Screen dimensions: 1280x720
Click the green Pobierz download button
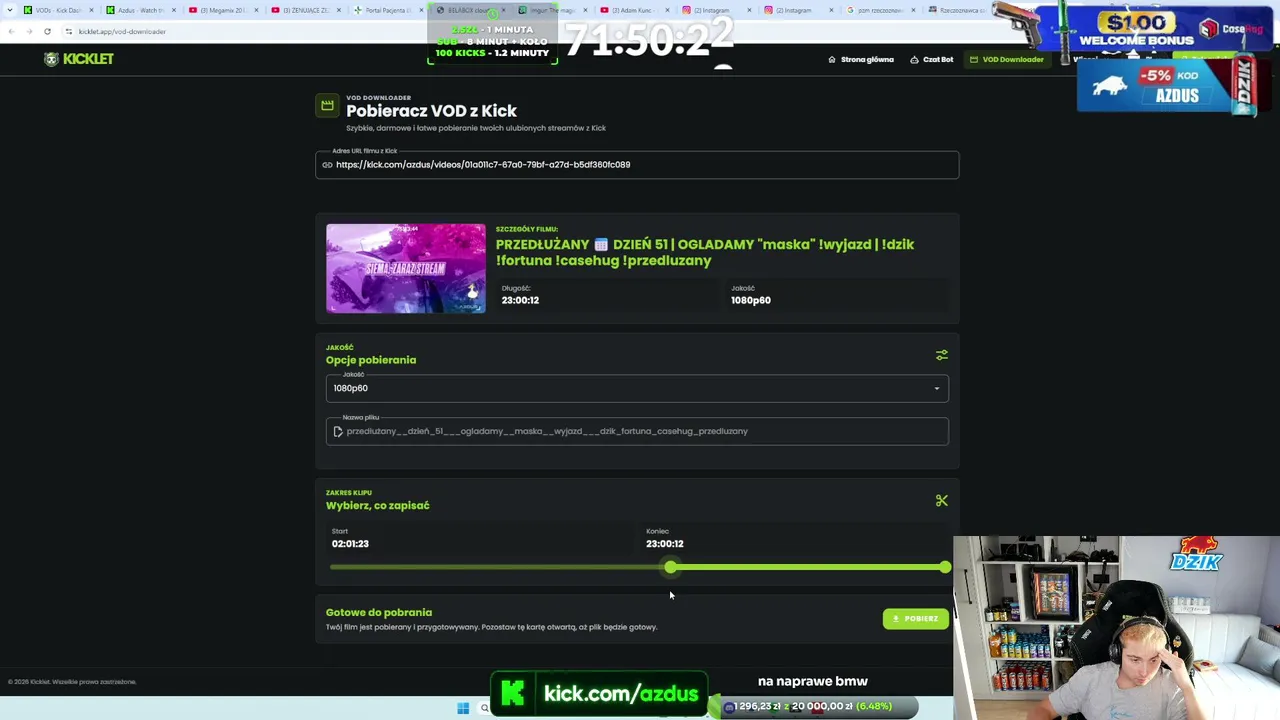click(x=915, y=619)
